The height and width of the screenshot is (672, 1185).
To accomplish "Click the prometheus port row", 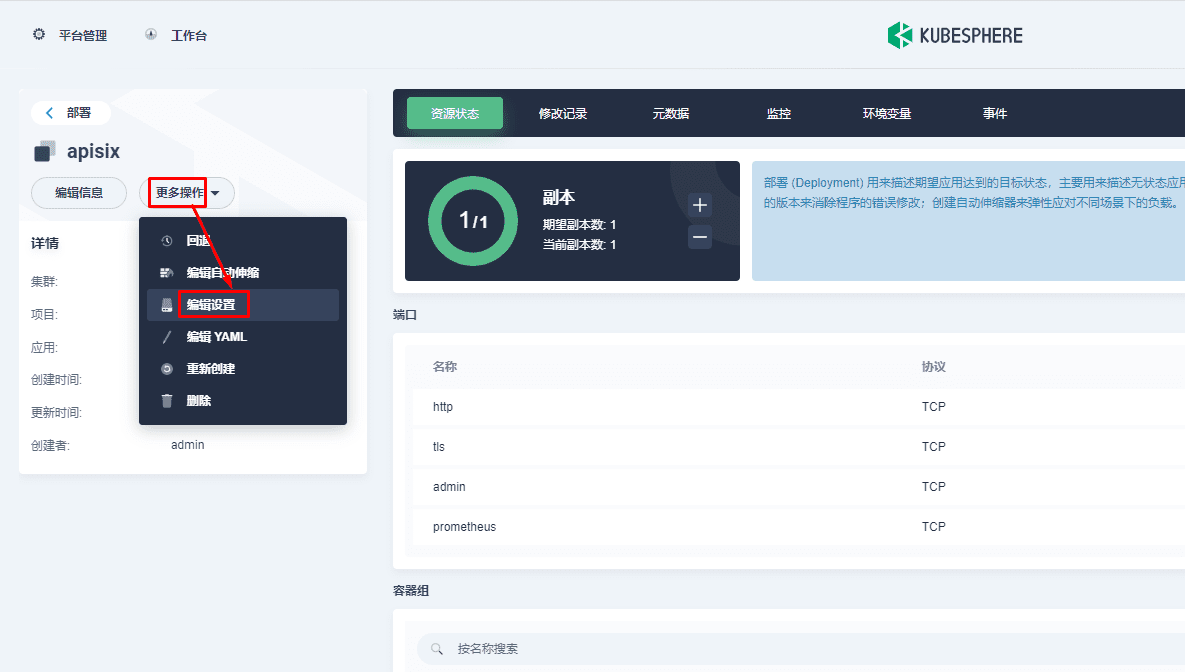I will 799,527.
